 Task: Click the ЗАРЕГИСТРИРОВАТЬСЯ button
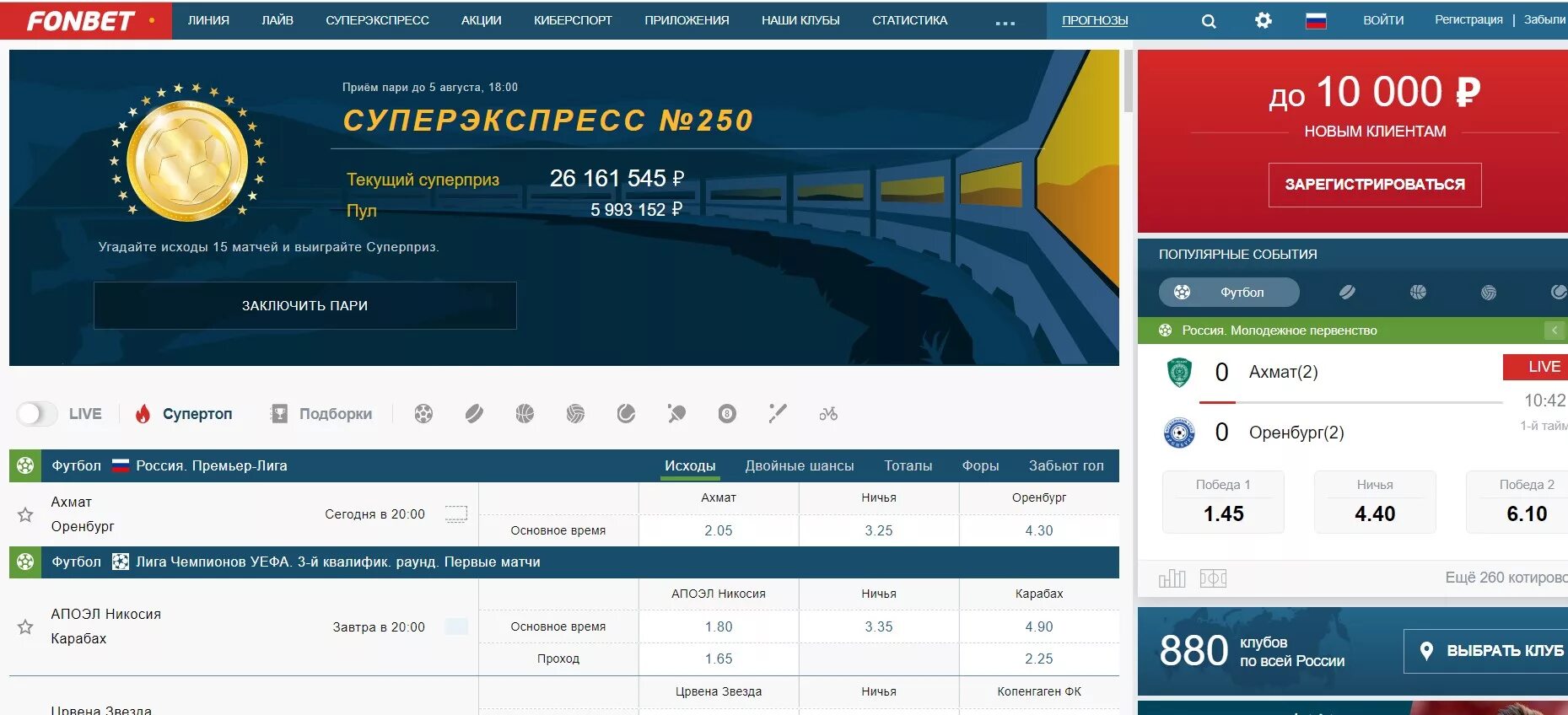click(1375, 185)
